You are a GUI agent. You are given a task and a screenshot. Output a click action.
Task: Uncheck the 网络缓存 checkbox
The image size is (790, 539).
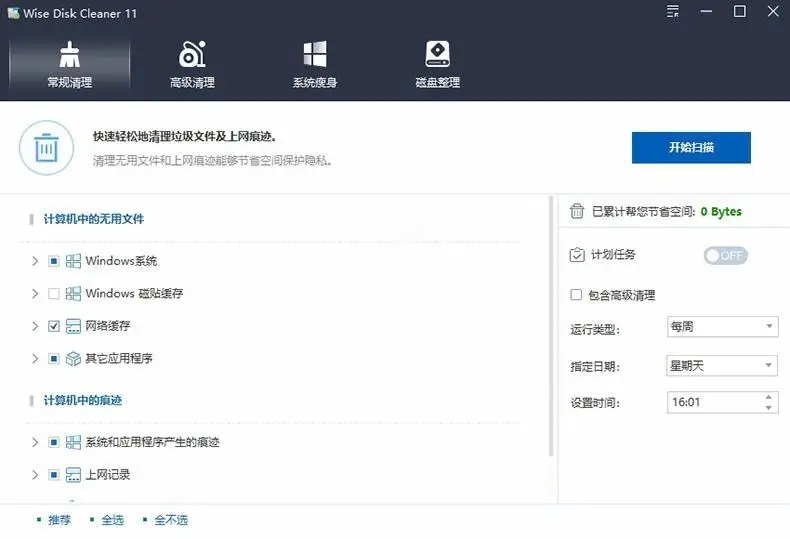(x=54, y=326)
